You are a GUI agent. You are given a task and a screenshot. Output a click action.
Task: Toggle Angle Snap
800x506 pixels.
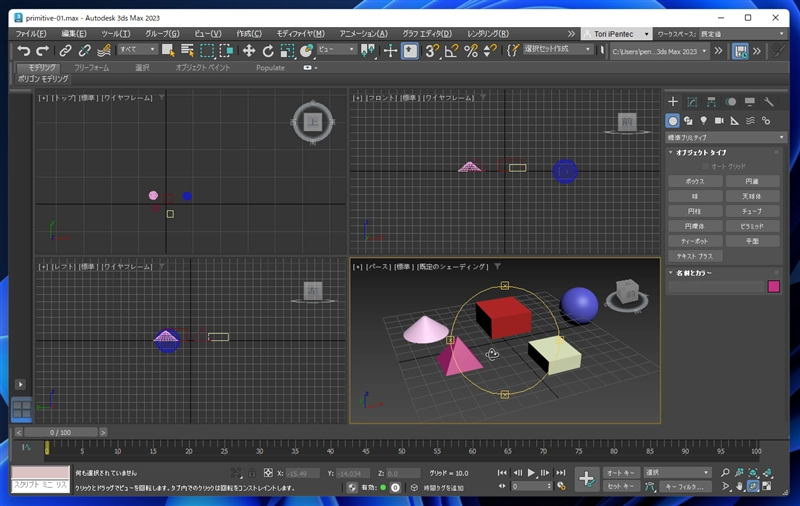click(452, 50)
